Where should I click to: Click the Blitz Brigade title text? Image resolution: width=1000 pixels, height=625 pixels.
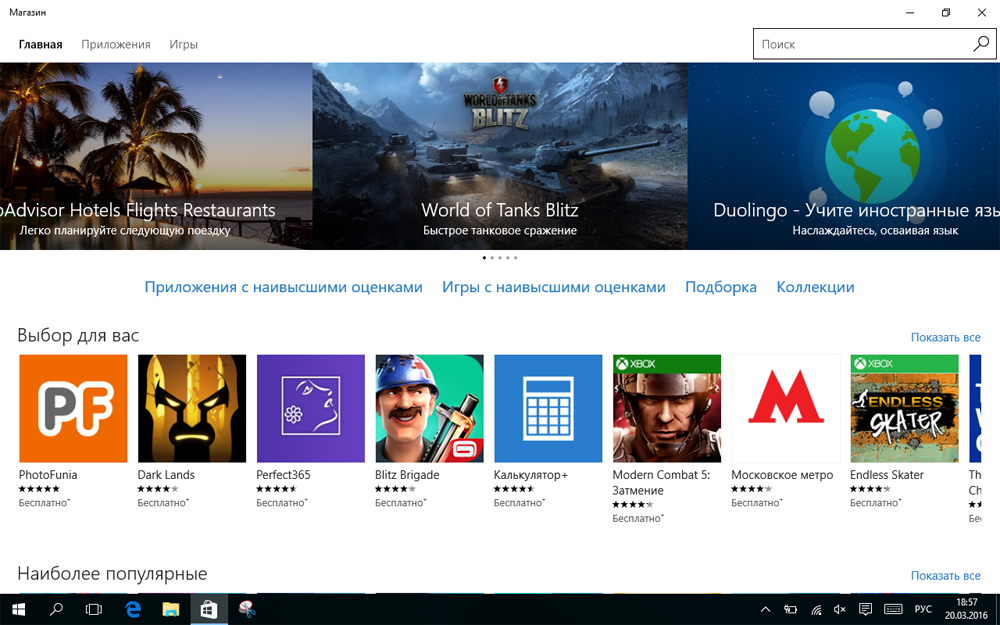[x=407, y=474]
